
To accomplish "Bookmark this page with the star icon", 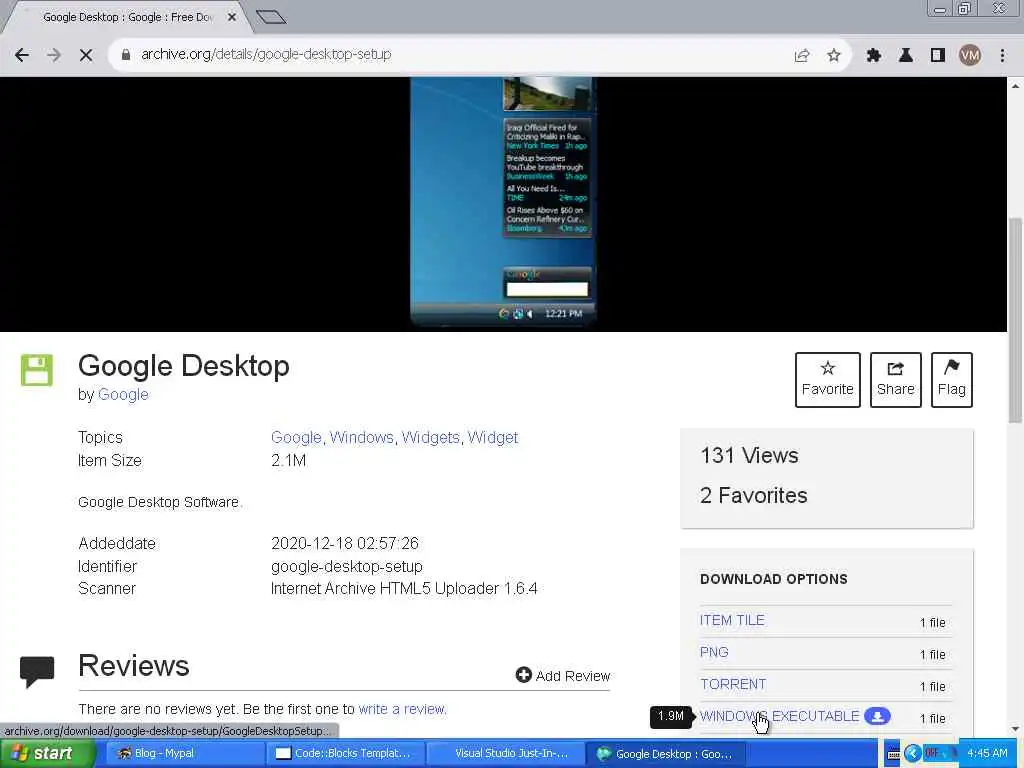I will (x=834, y=56).
